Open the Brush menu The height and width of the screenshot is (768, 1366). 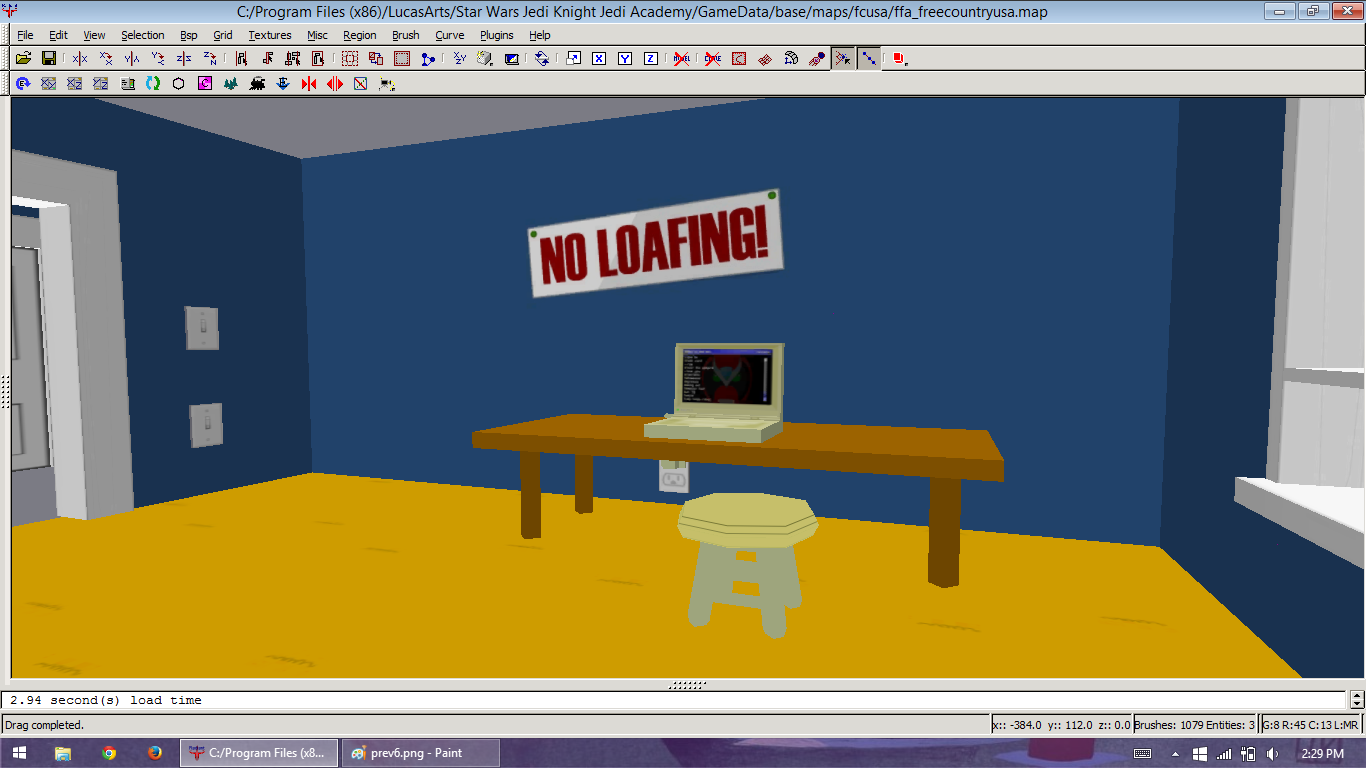coord(406,35)
